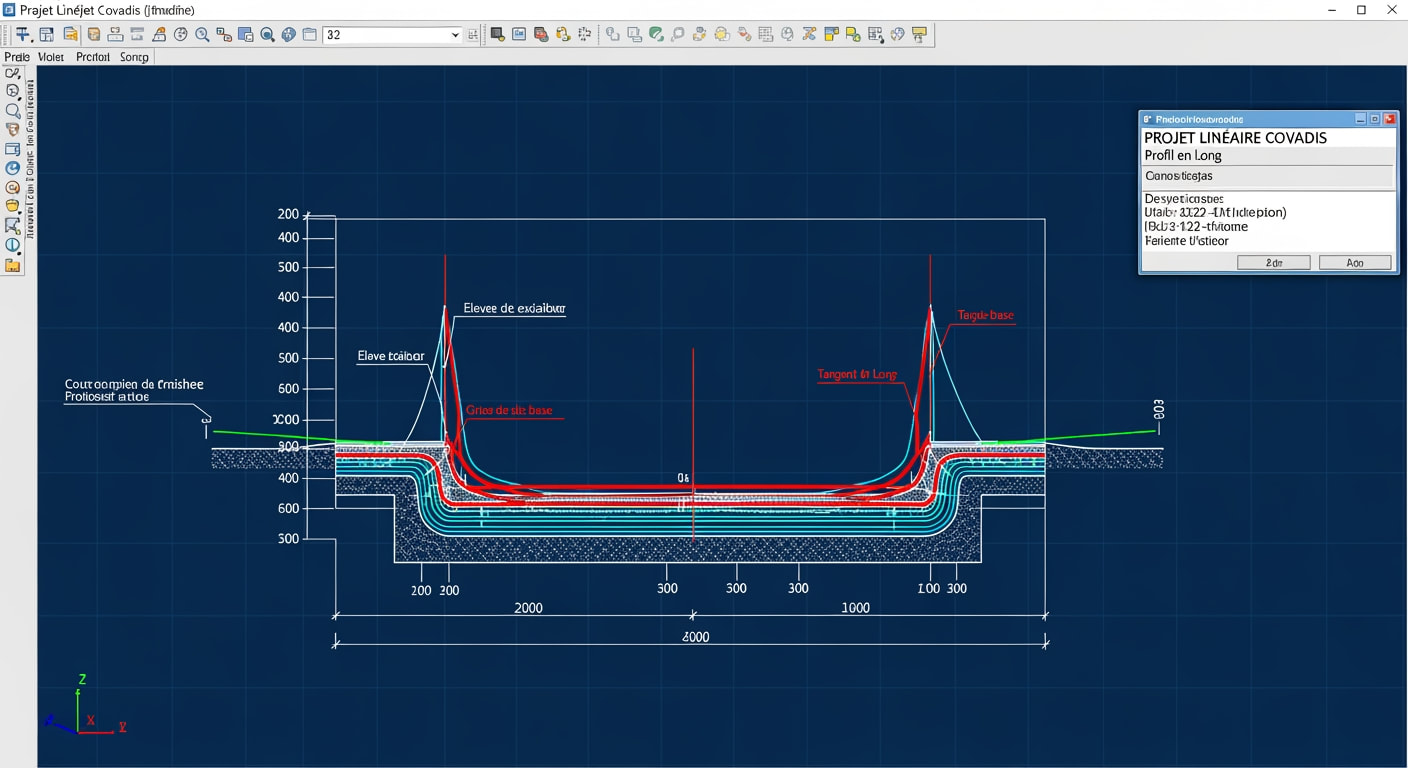Collapse the Profil en Long header in the dialog

pyautogui.click(x=1184, y=156)
